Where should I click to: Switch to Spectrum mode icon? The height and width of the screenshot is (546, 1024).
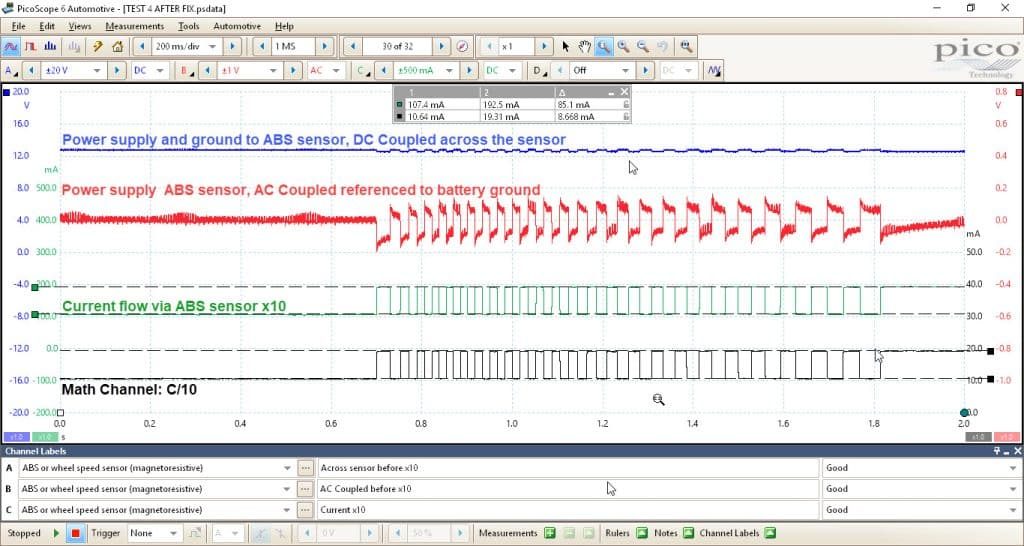pyautogui.click(x=50, y=47)
